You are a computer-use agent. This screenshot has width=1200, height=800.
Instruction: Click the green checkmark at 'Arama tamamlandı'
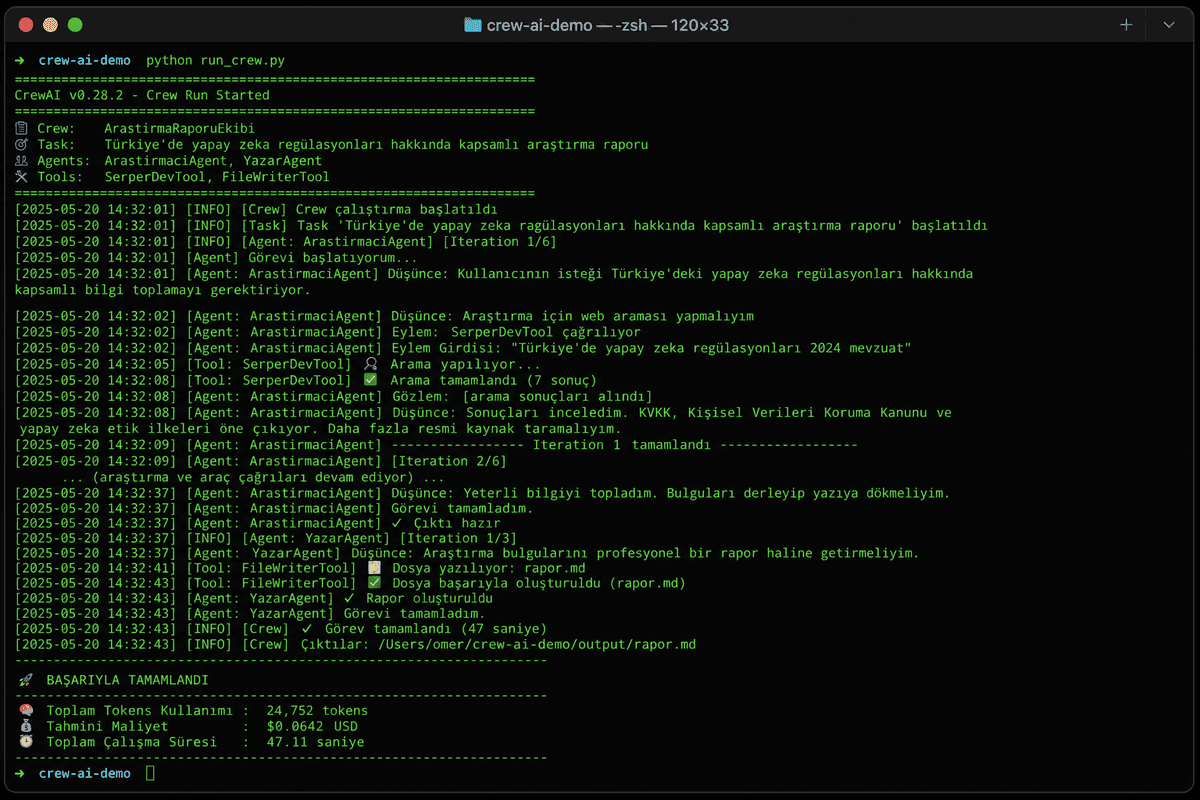click(371, 380)
